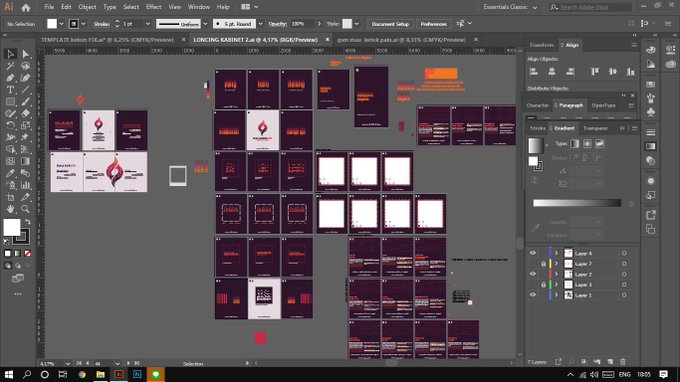Click the Opacity label link
Viewport: 680px width, 382px height.
(x=278, y=24)
